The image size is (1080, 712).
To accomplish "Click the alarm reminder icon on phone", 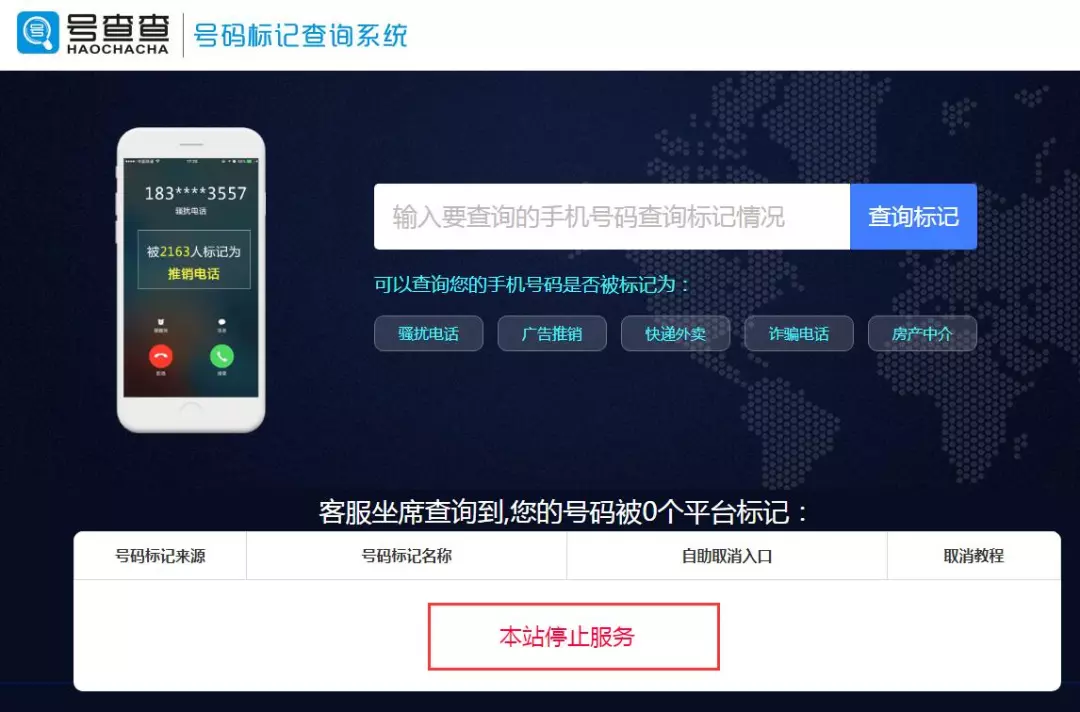I will (160, 322).
